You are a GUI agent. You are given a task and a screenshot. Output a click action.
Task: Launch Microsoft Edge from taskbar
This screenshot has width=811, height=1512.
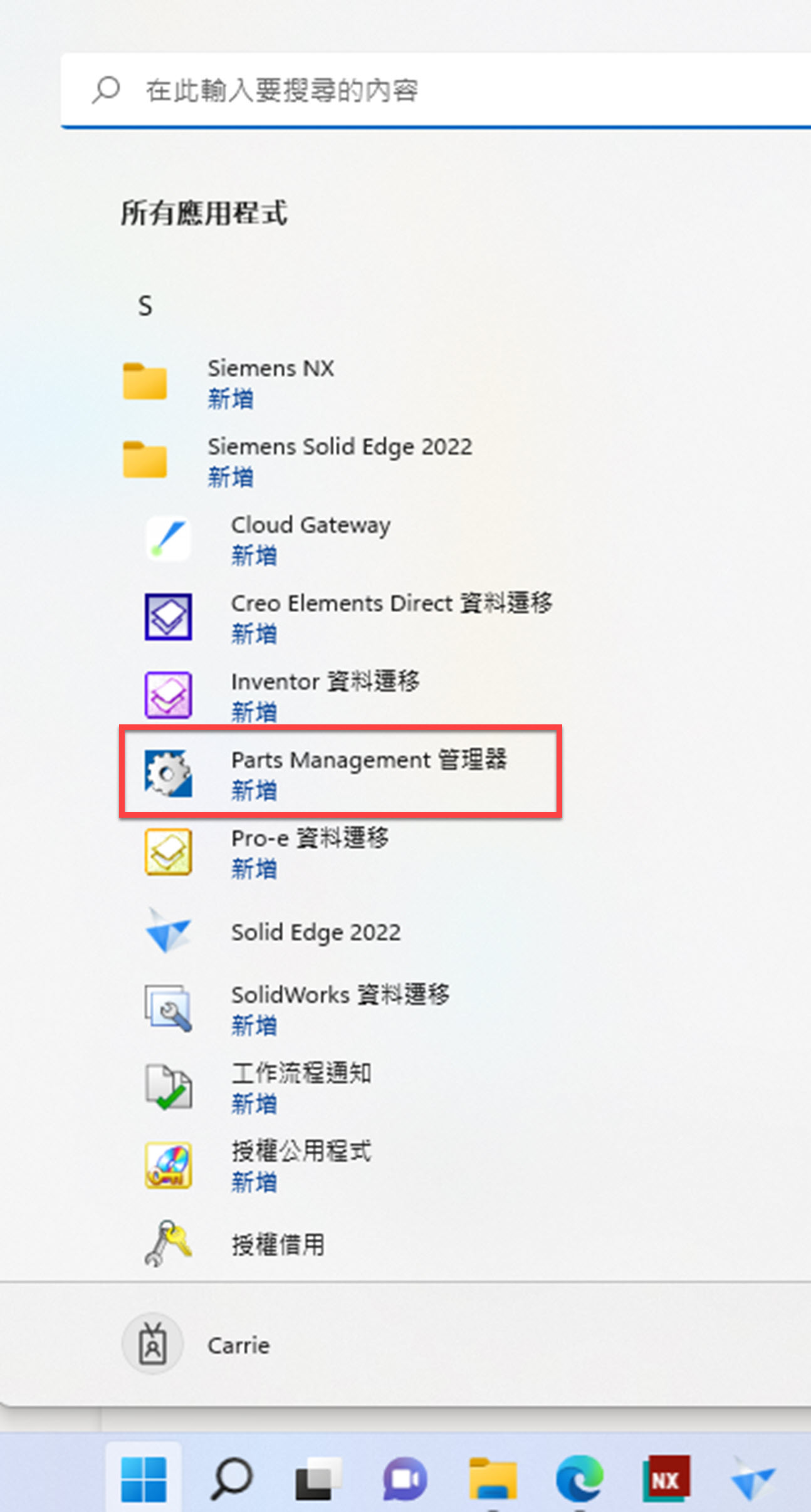tap(580, 1479)
